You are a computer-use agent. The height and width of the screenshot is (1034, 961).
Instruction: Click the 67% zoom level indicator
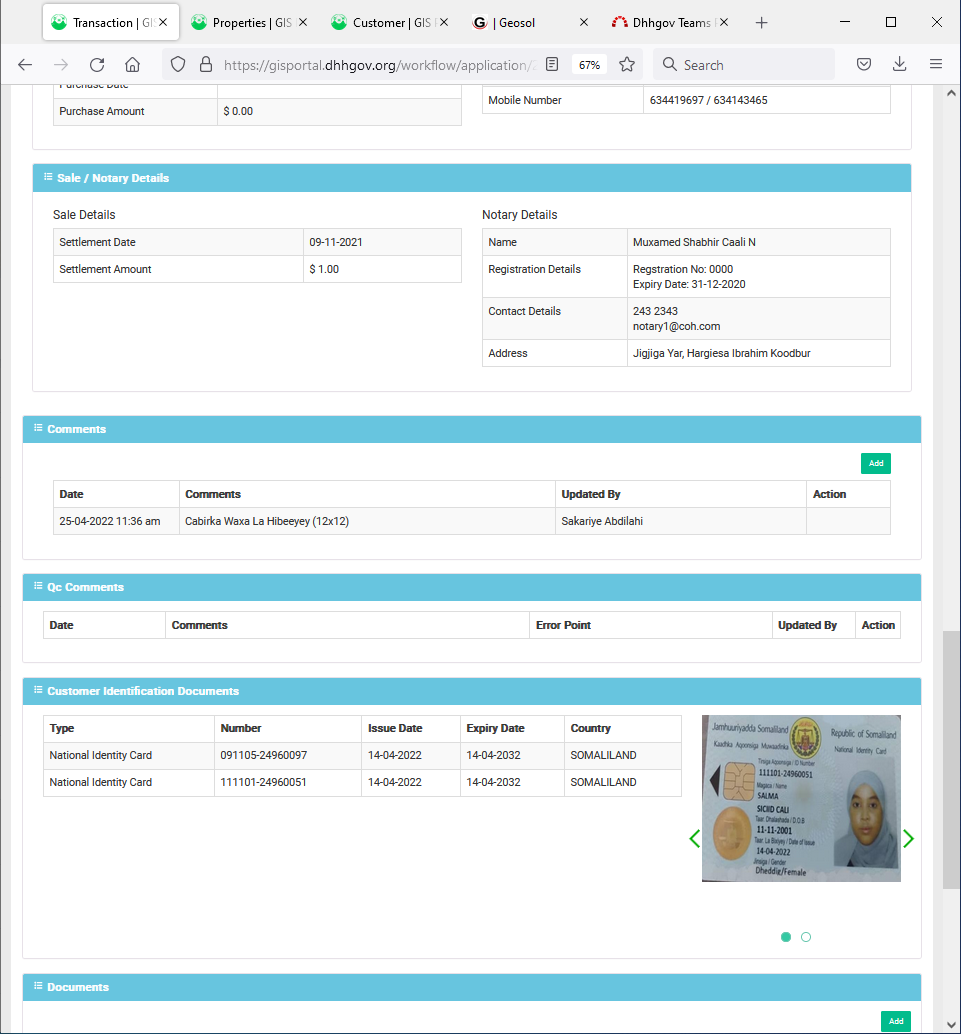(589, 65)
